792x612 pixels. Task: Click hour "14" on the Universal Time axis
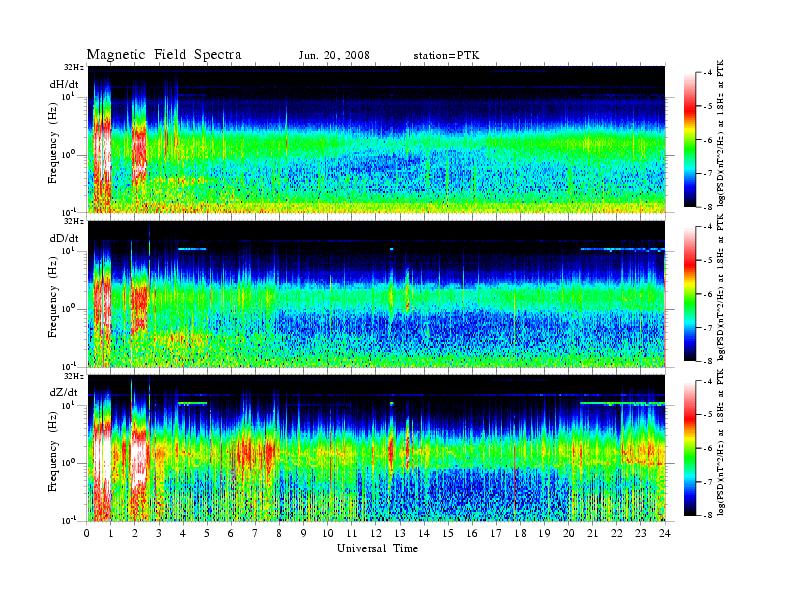[424, 533]
